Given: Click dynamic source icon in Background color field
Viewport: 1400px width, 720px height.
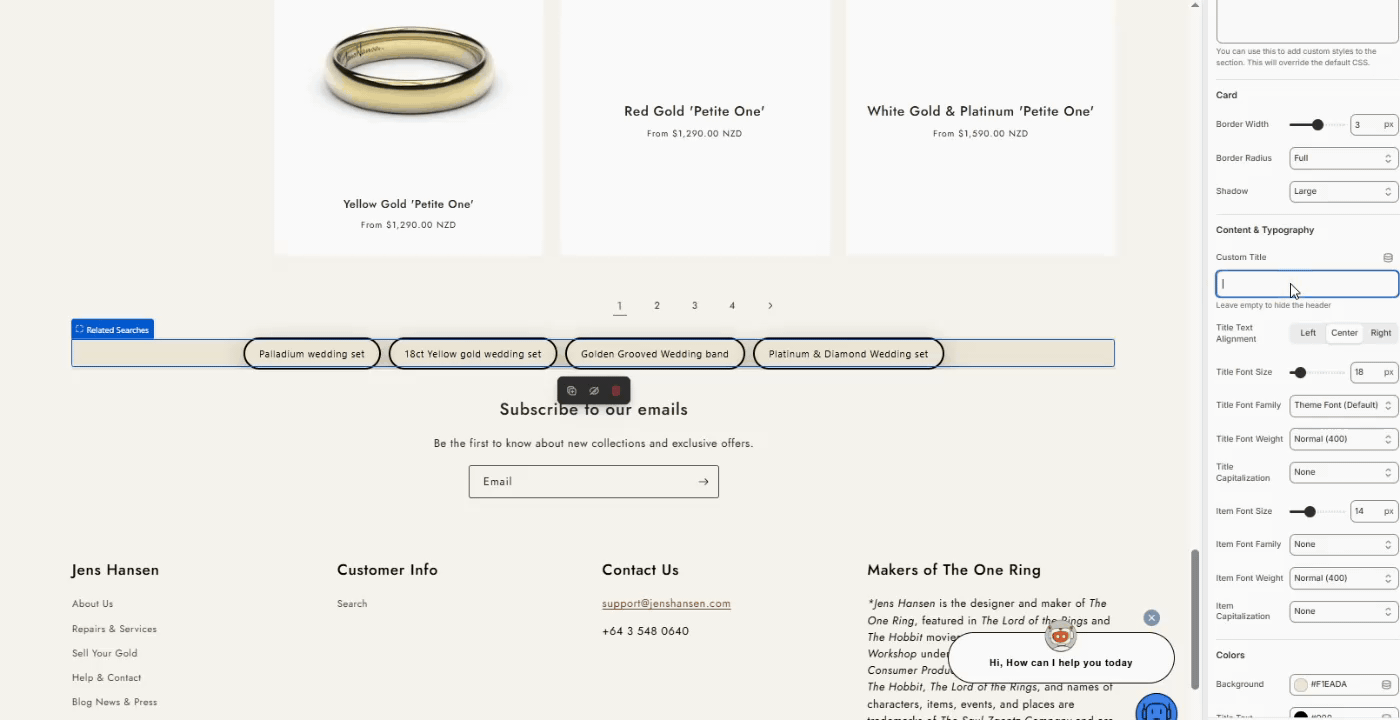Looking at the screenshot, I should pos(1386,685).
